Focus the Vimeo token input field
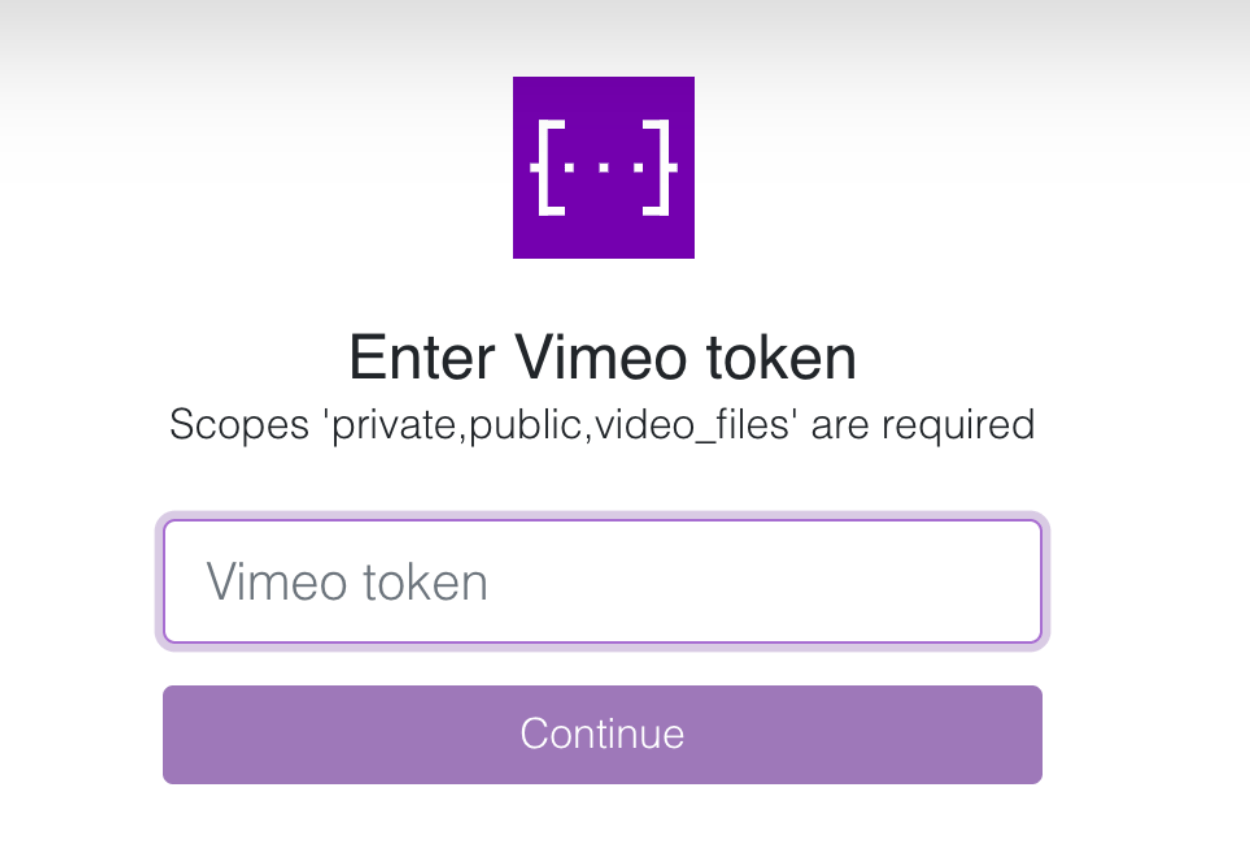 point(603,581)
